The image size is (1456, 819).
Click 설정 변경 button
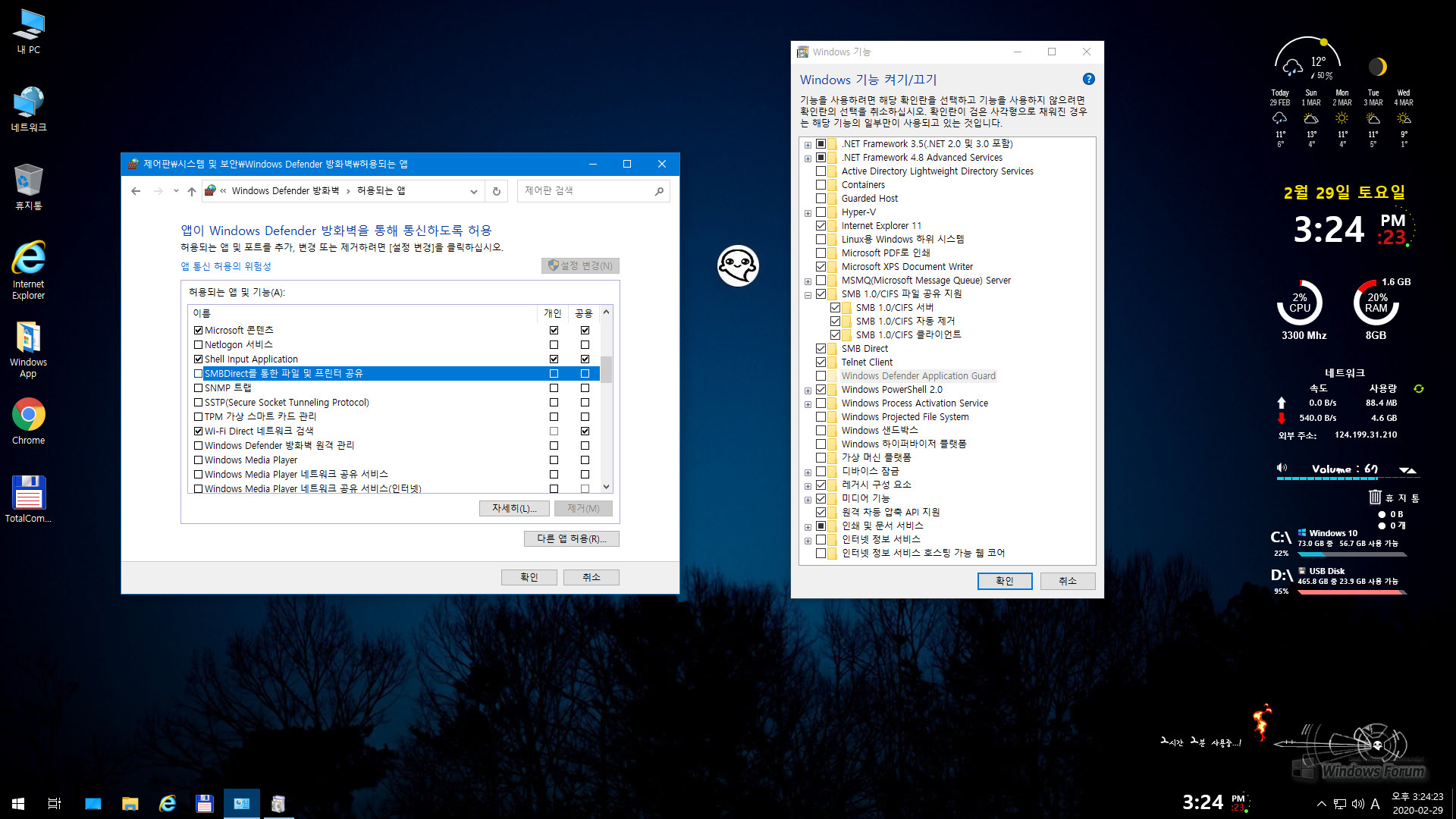point(580,266)
